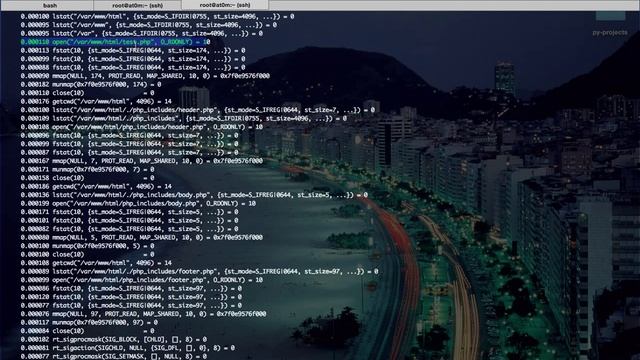Switch to the inactive darker root@at0m ssh tab
This screenshot has width=640, height=360.
pyautogui.click(x=138, y=5)
